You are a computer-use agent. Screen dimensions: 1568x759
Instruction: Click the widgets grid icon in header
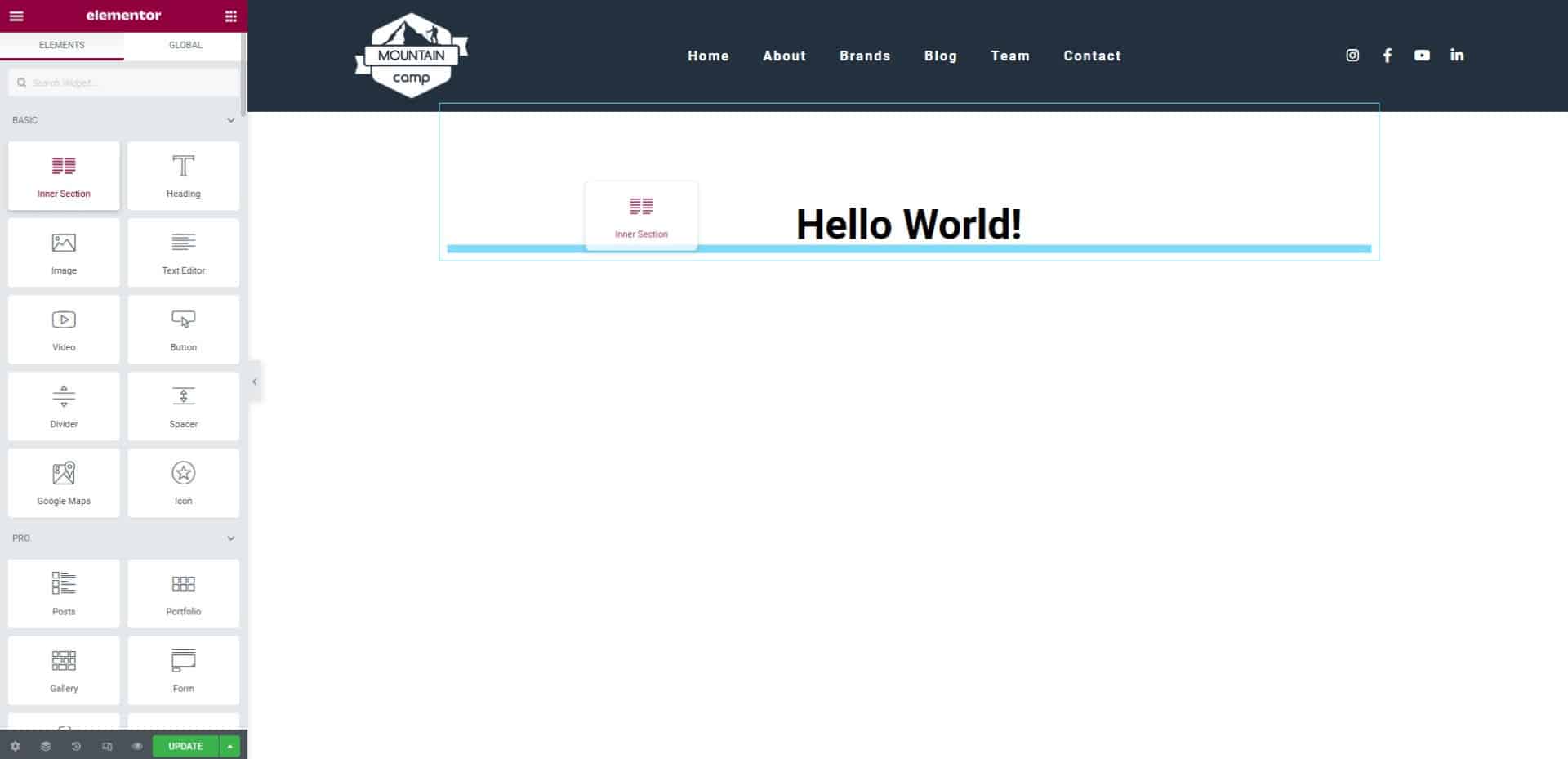click(230, 16)
